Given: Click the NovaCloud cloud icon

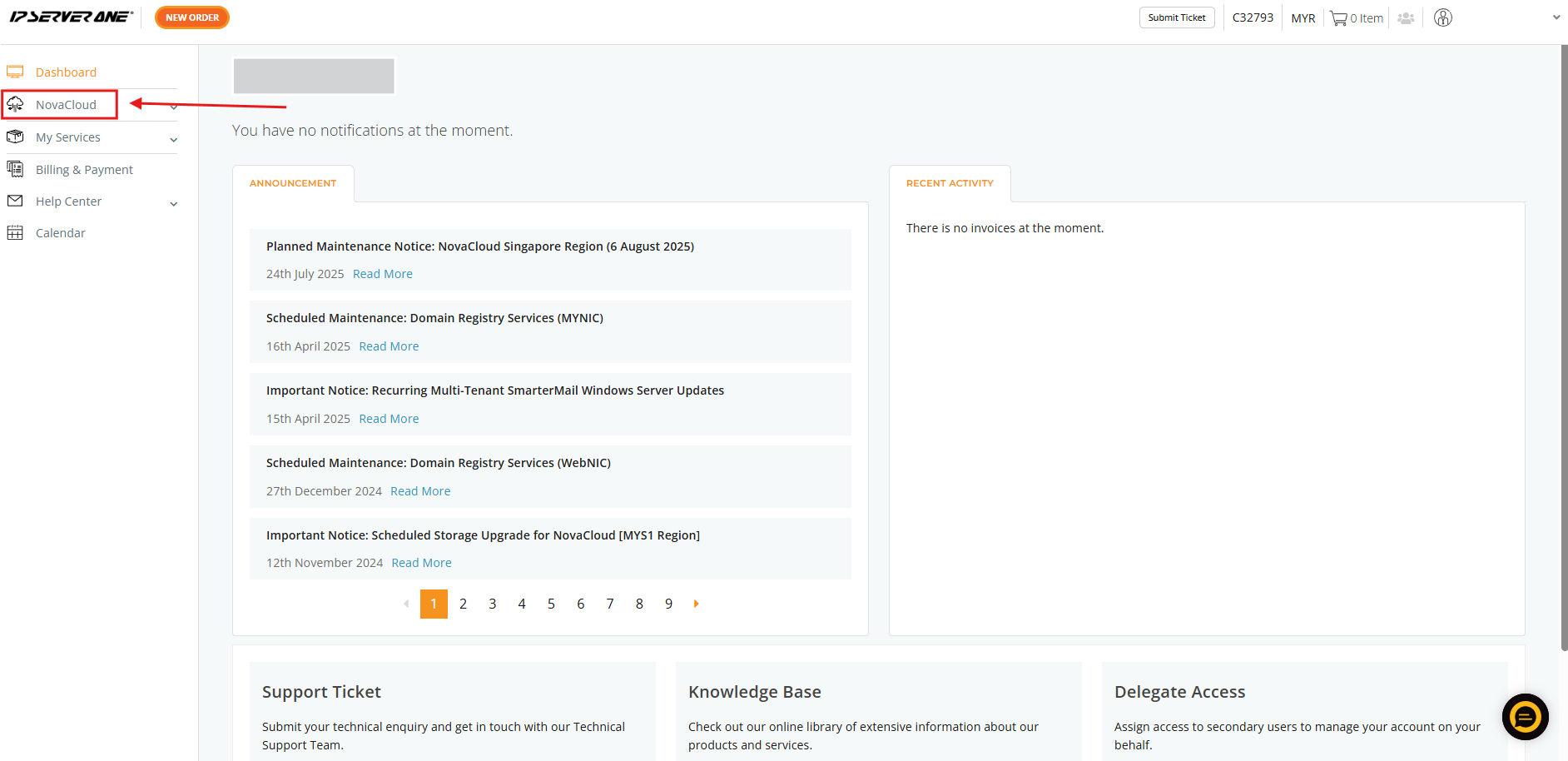Looking at the screenshot, I should 15,104.
